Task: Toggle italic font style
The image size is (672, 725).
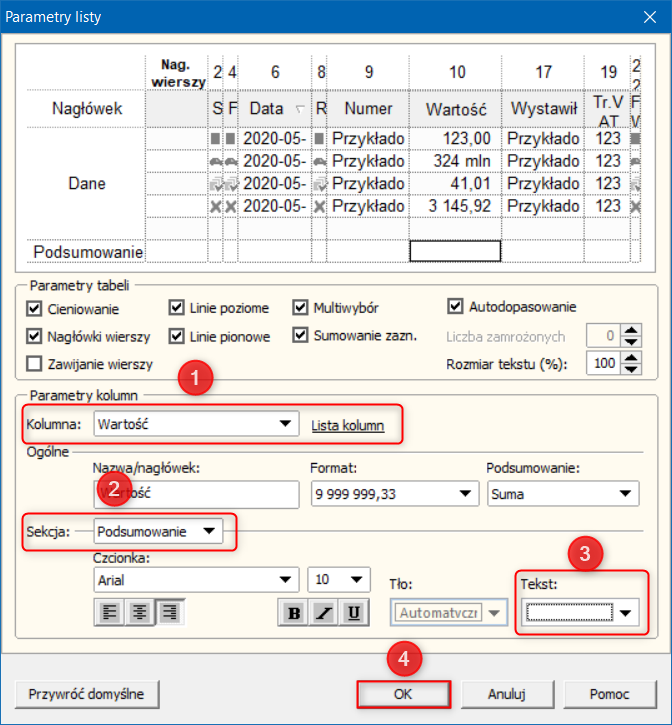Action: [x=324, y=613]
